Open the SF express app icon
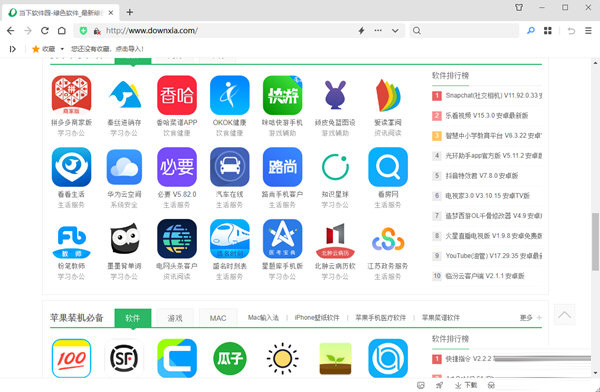This screenshot has width=600, height=392. coord(124,358)
